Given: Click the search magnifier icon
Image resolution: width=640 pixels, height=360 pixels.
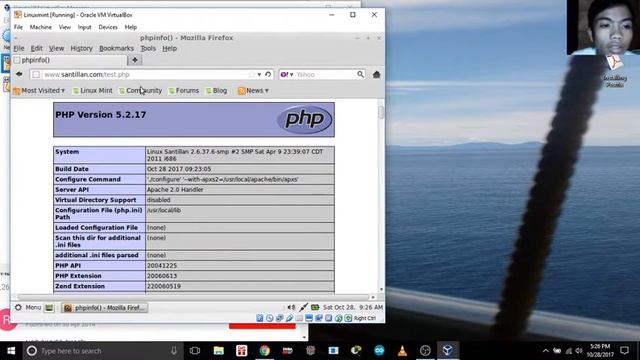Looking at the screenshot, I should coord(360,74).
